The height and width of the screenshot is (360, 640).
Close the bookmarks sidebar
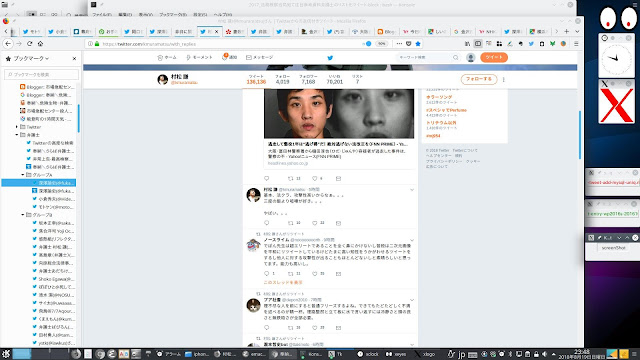tap(74, 59)
